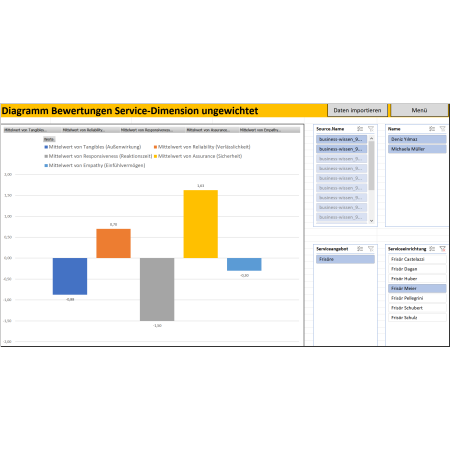
Task: Select Friseur Pellegrini slicer item
Action: (x=417, y=298)
